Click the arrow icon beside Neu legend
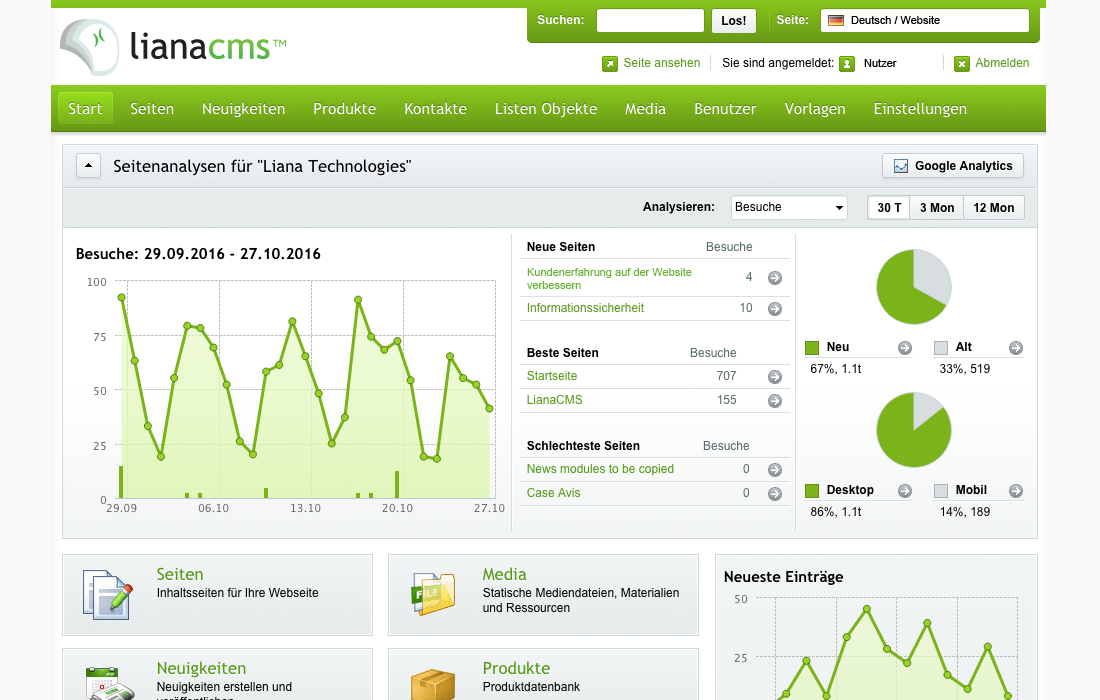 [905, 348]
